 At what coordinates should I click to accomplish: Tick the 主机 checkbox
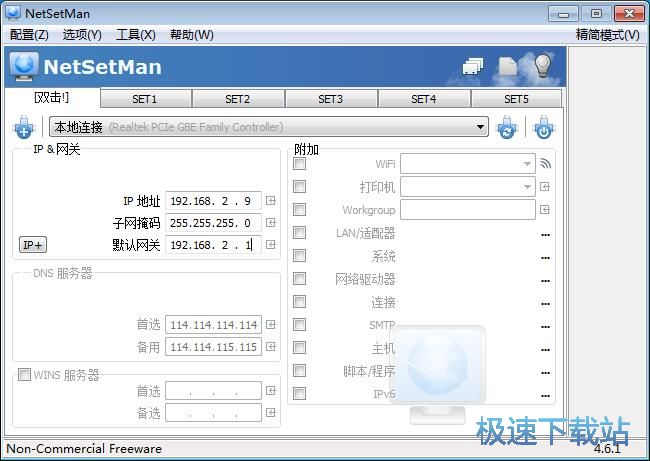[x=299, y=347]
